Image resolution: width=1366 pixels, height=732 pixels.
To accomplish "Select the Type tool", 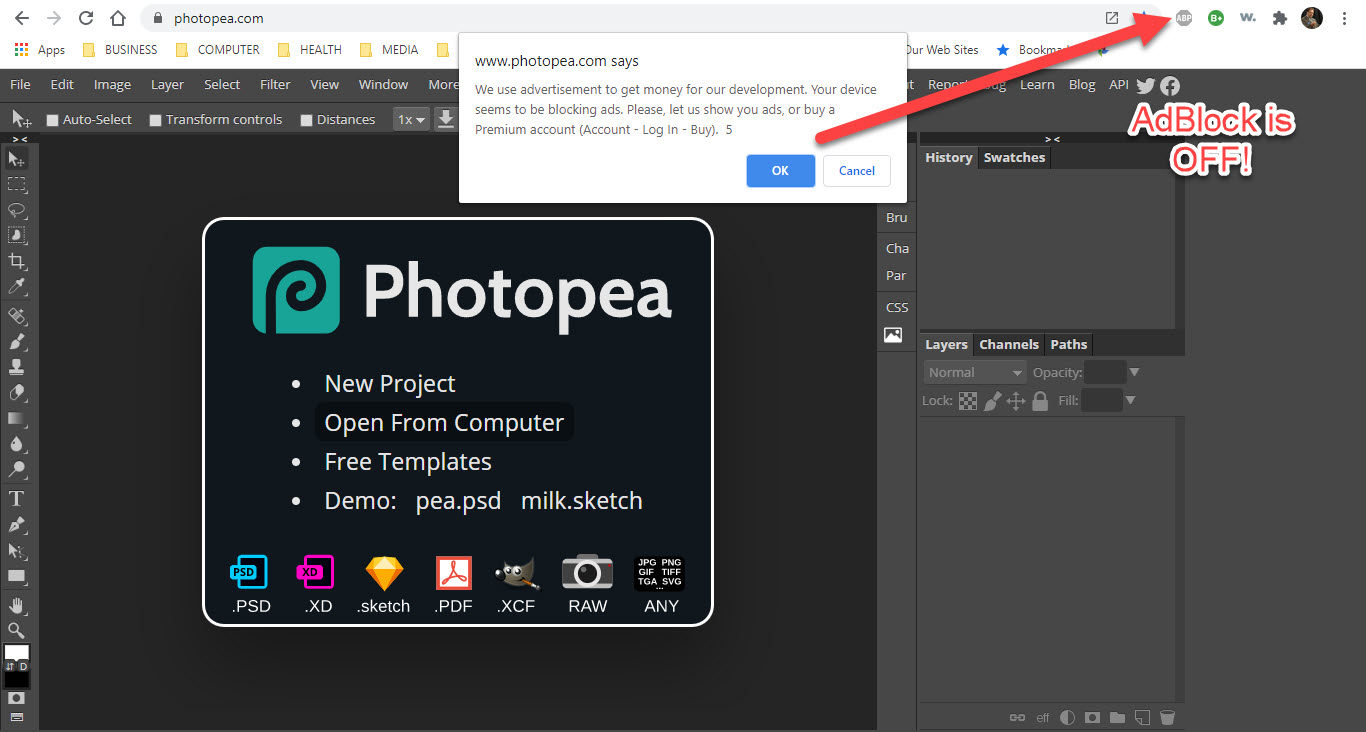I will pyautogui.click(x=17, y=497).
